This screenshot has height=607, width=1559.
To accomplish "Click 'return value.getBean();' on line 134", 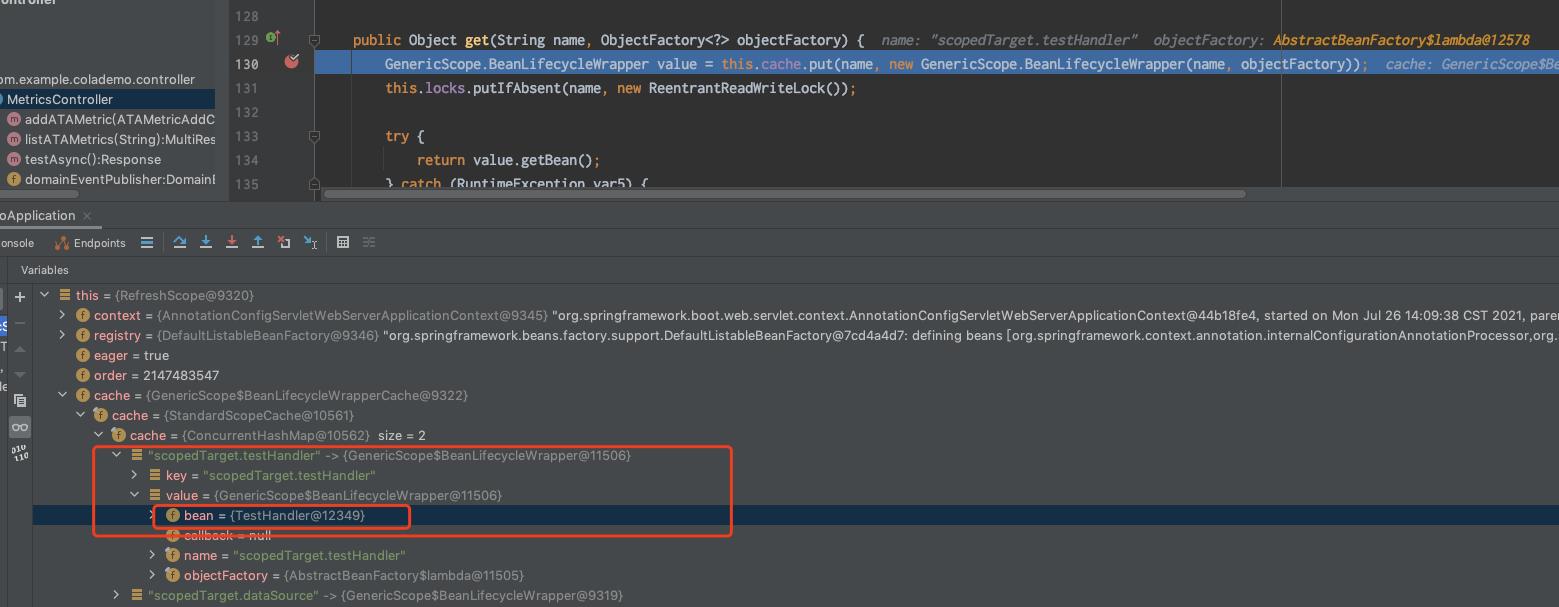I will pos(508,160).
